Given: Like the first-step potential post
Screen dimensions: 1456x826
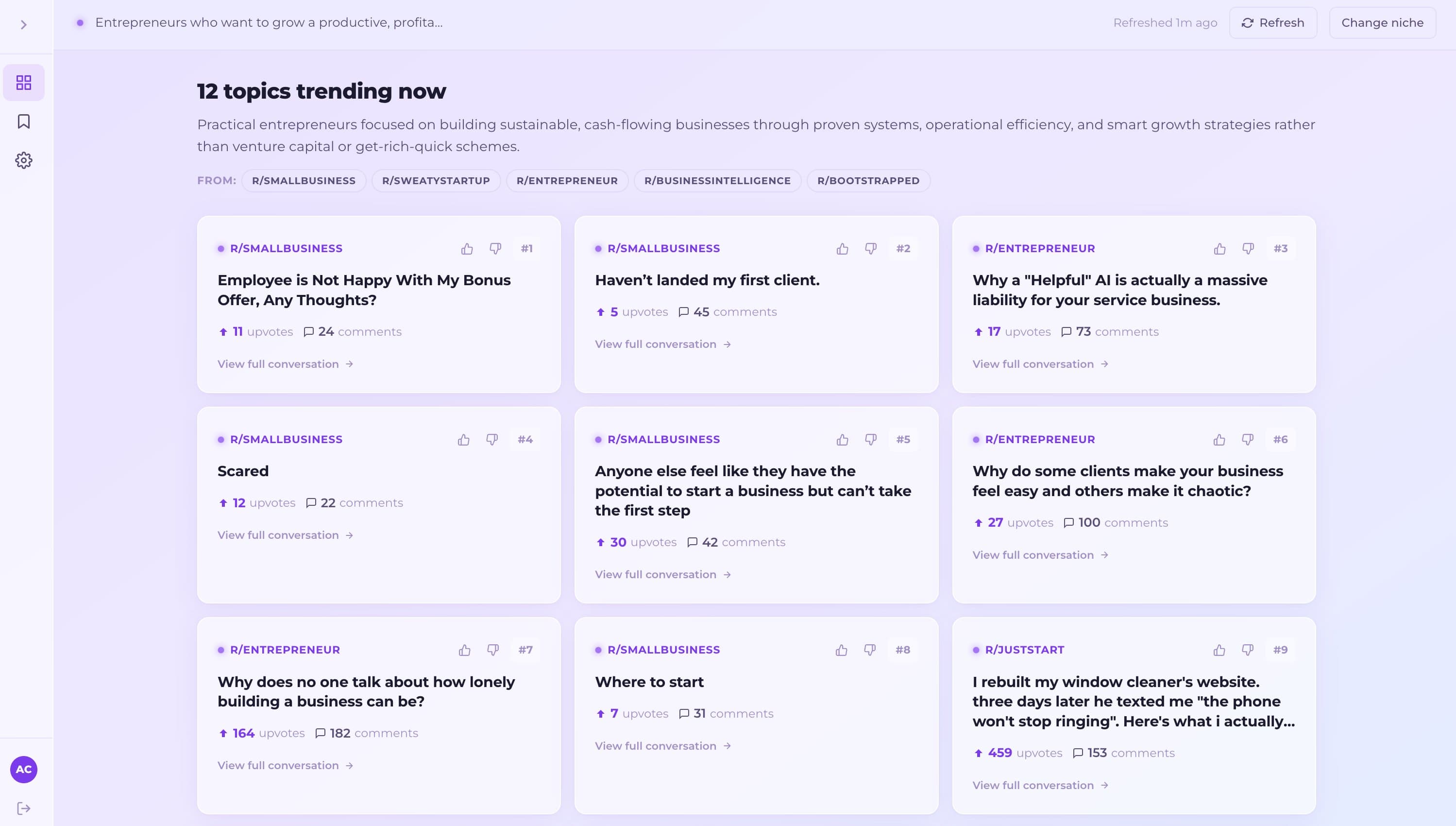Looking at the screenshot, I should click(842, 439).
